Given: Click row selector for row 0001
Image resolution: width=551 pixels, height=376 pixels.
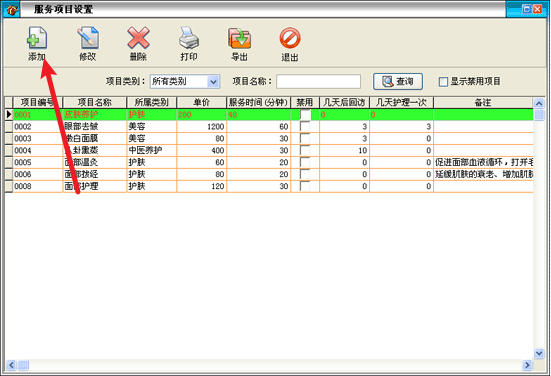Looking at the screenshot, I should pyautogui.click(x=9, y=115).
